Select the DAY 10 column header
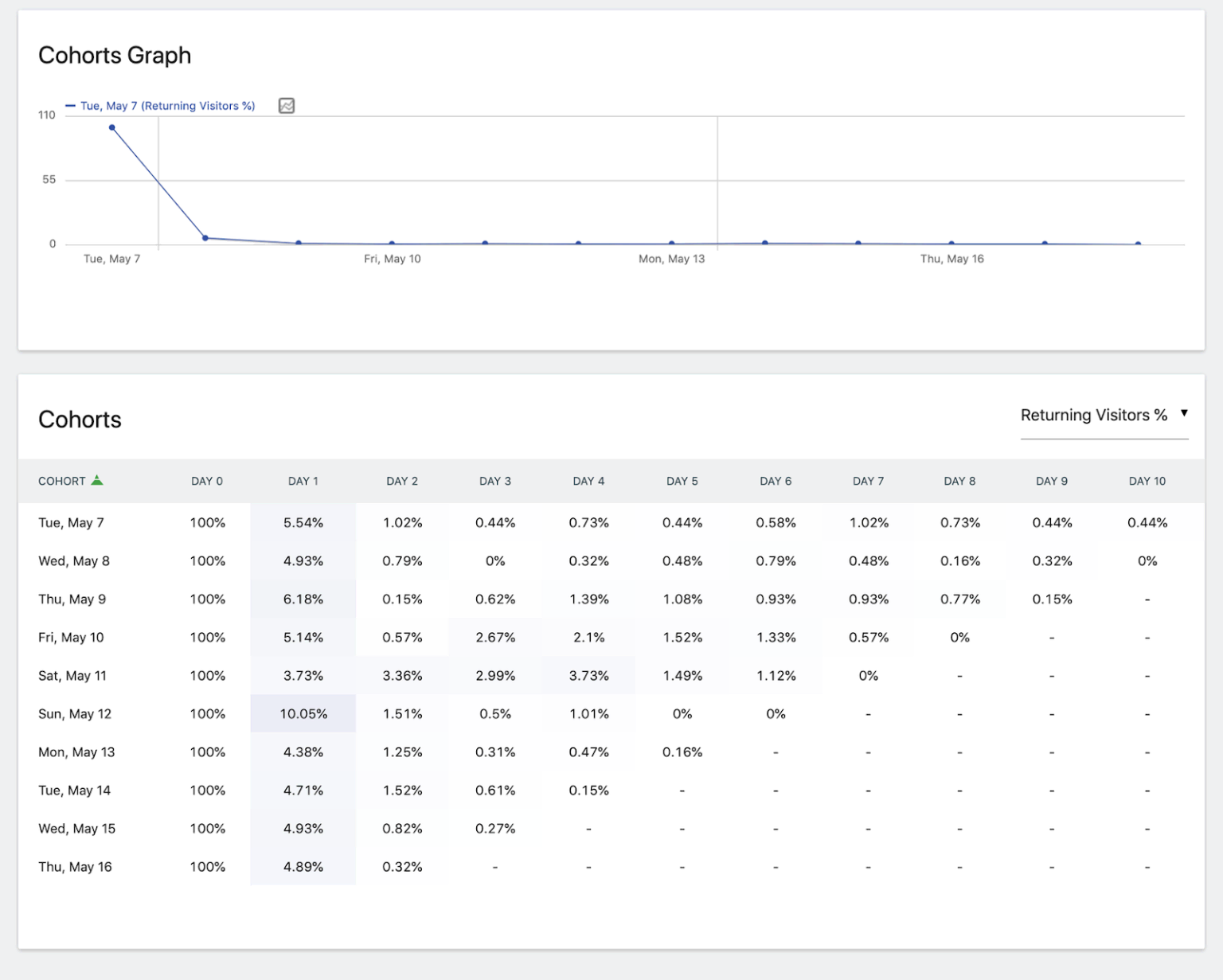Viewport: 1223px width, 980px height. pos(1147,481)
